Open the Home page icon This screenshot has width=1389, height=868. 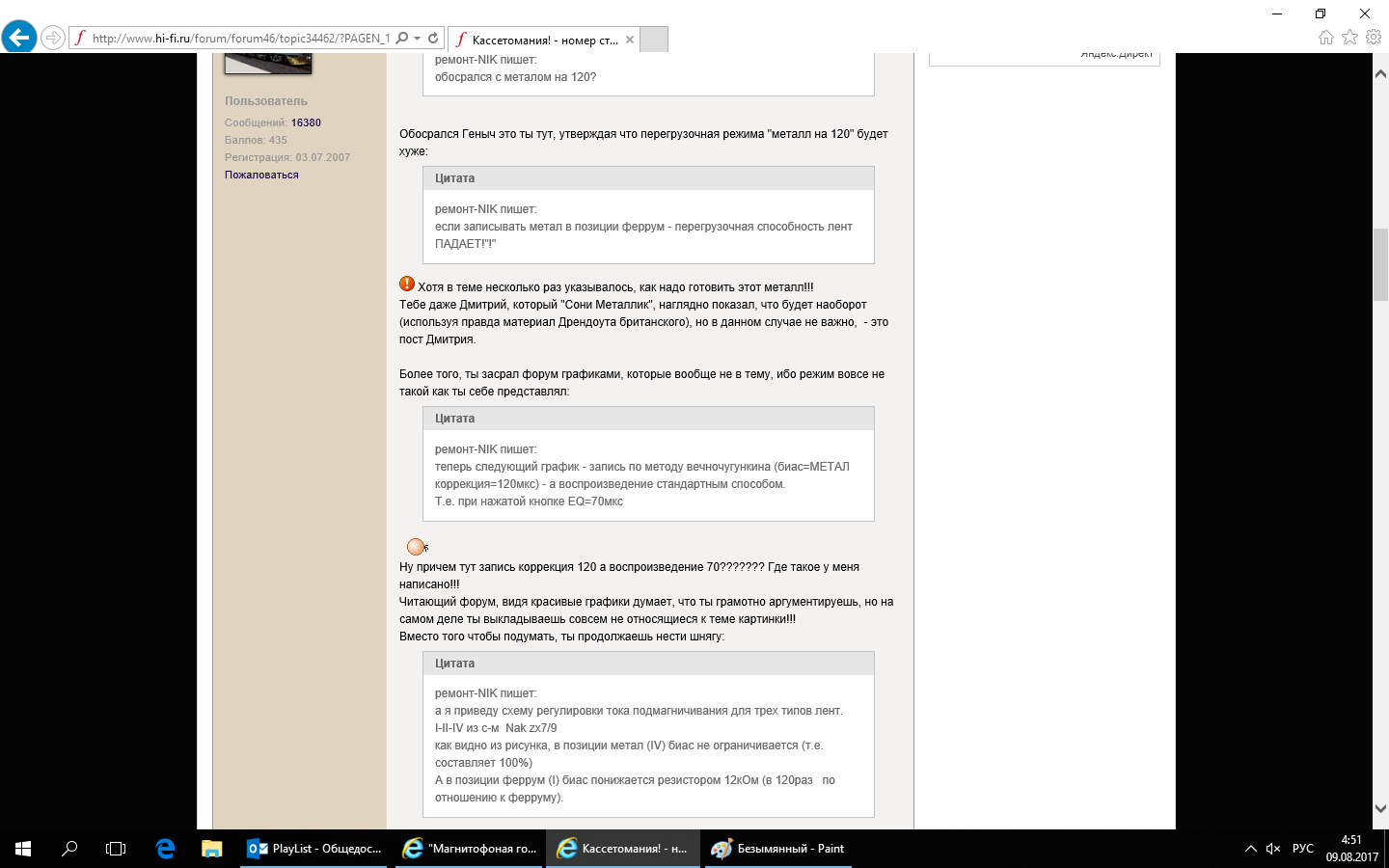1326,38
